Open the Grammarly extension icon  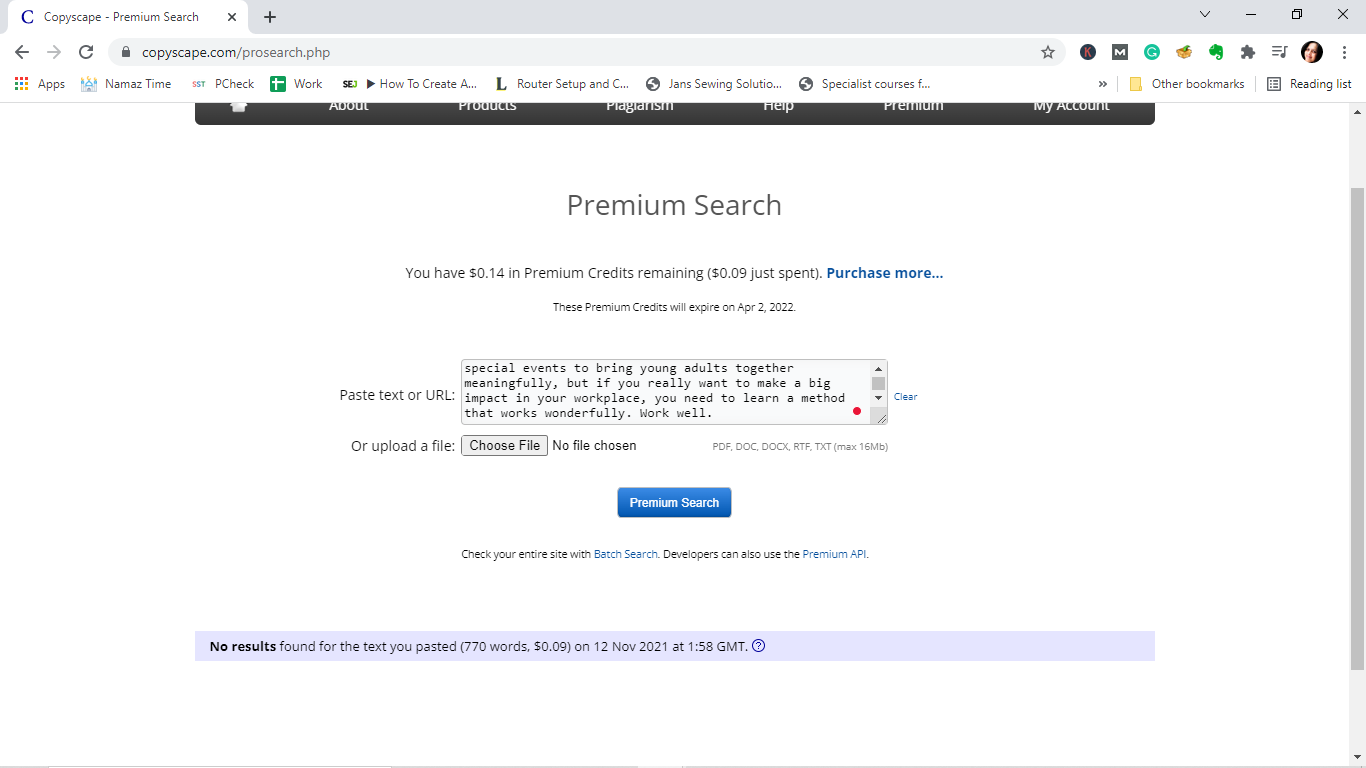pyautogui.click(x=1152, y=52)
